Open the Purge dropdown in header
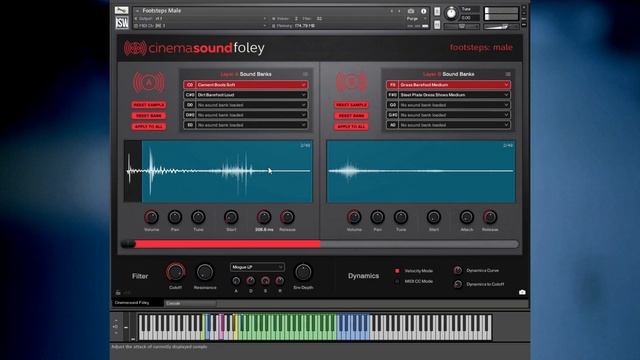 416,19
